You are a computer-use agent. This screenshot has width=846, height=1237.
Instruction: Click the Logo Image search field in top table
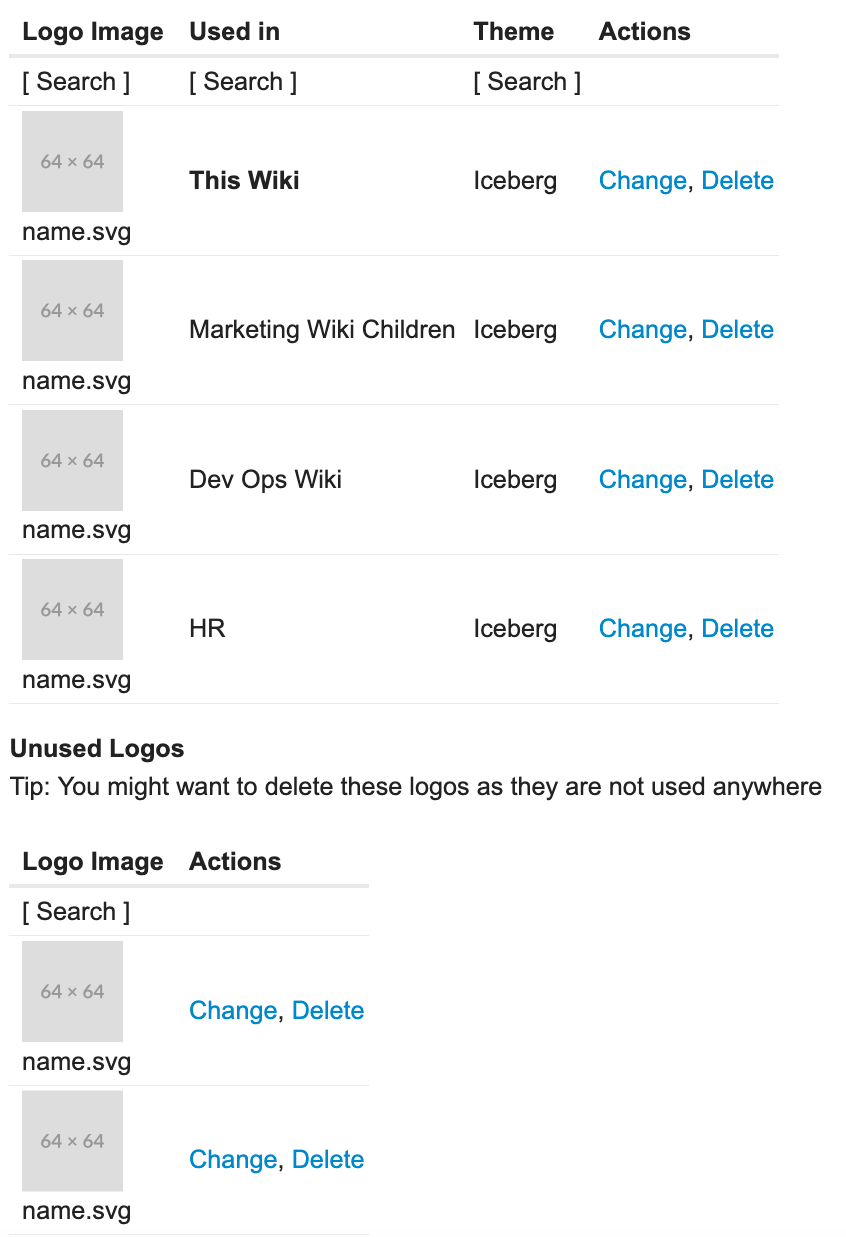(76, 82)
